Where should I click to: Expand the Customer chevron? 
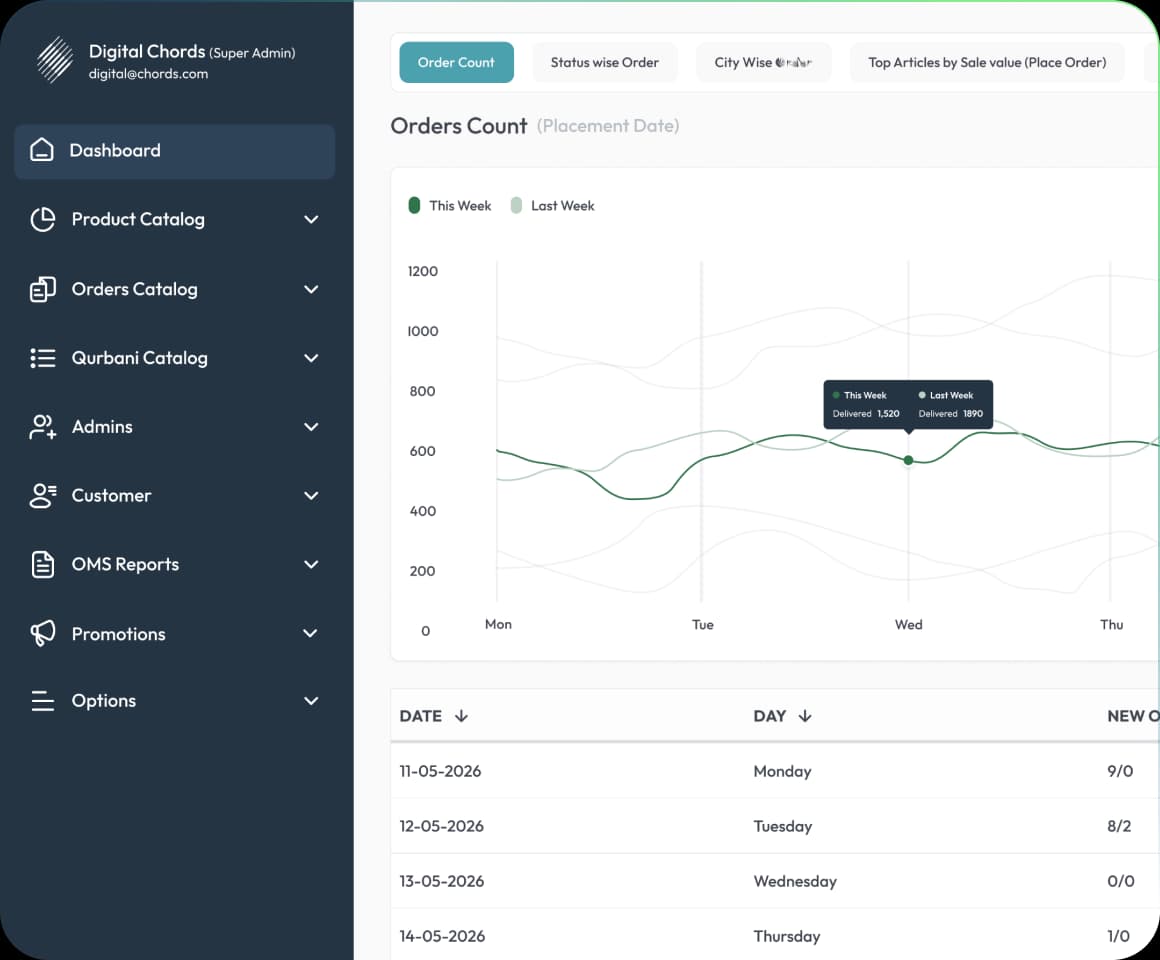click(311, 496)
